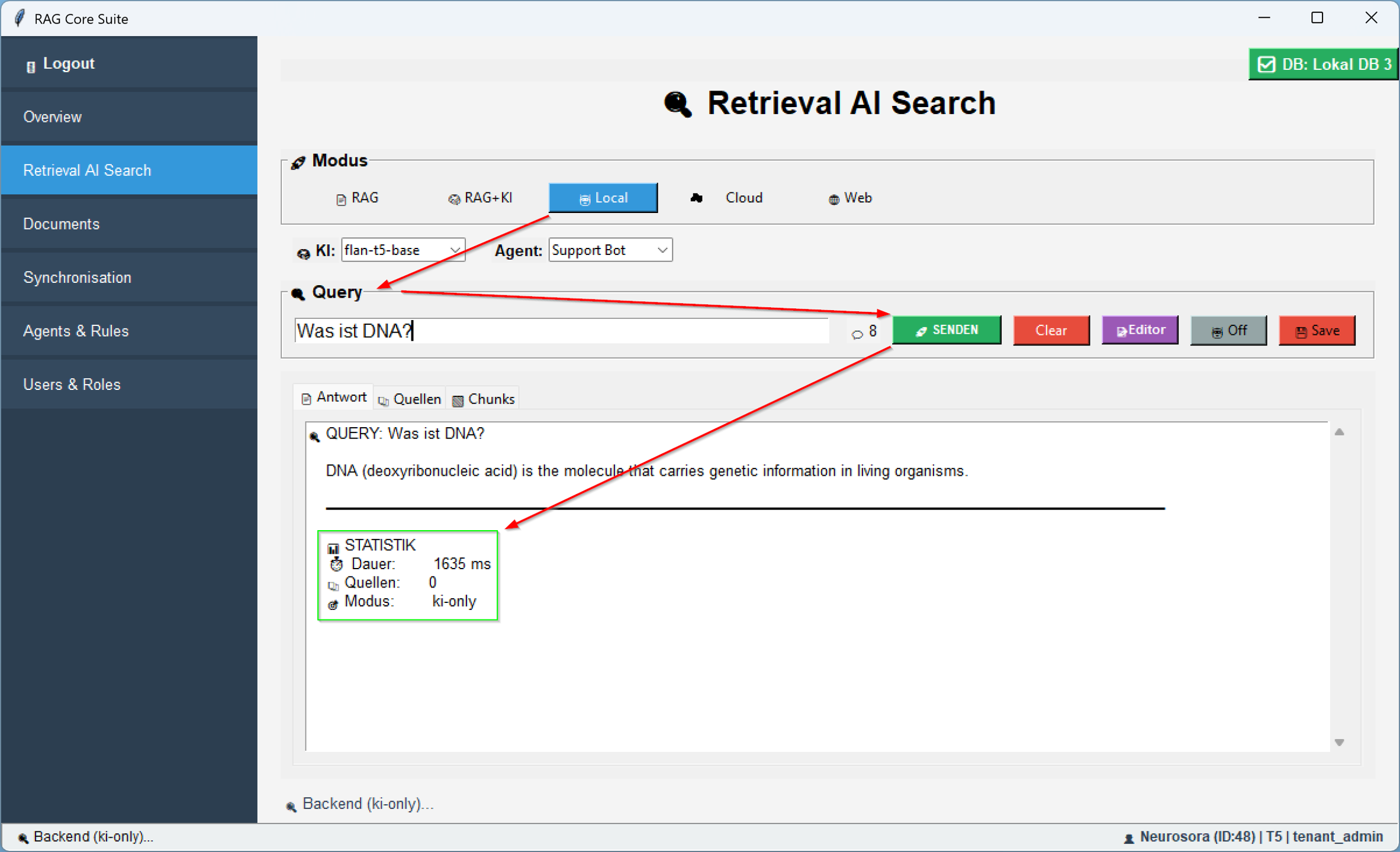Click the rocket icon next to Modus
Viewport: 1400px width, 852px height.
pos(298,162)
